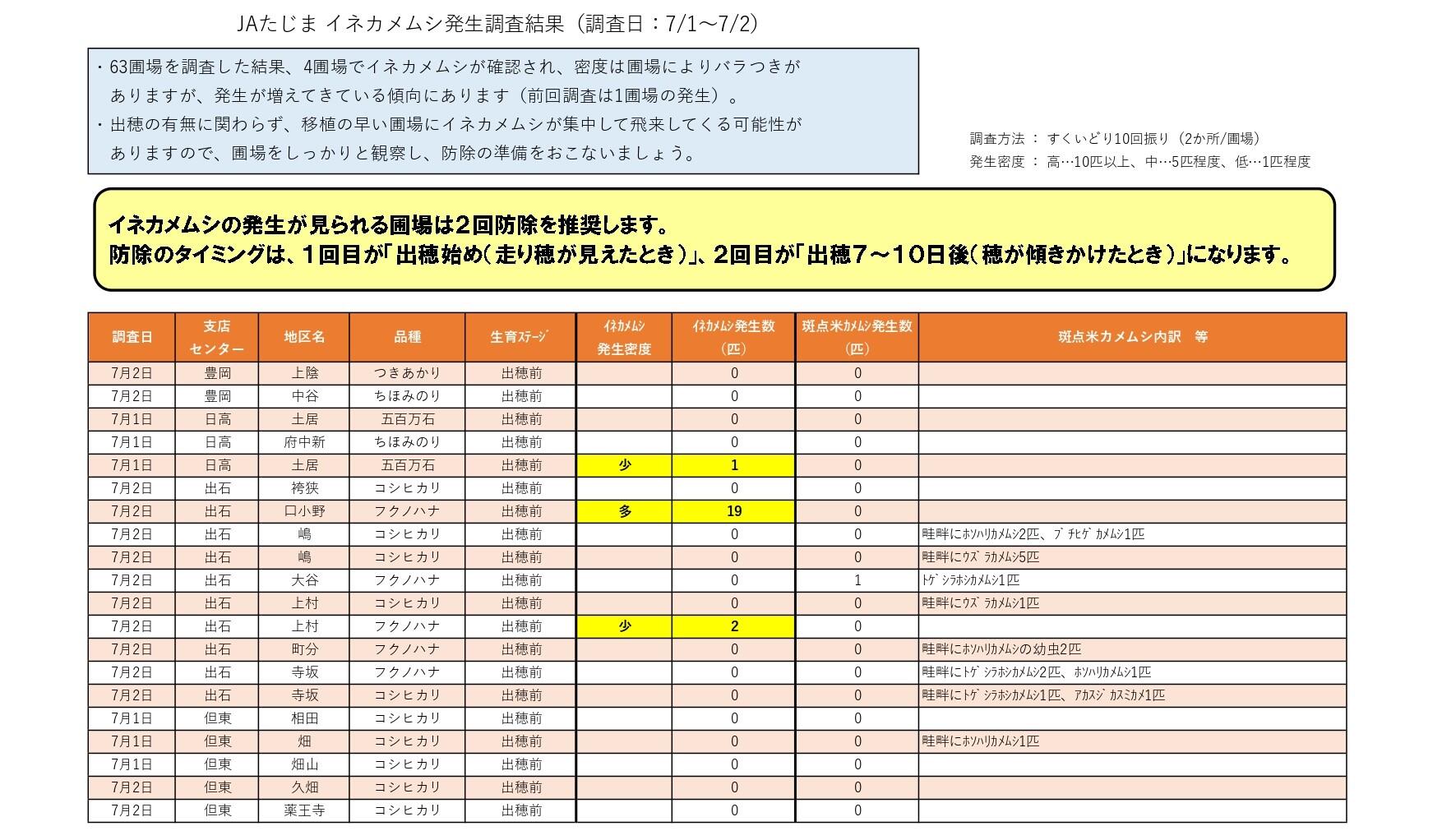Click the line recommending 2回防除
Image resolution: width=1442 pixels, height=840 pixels.
(388, 225)
